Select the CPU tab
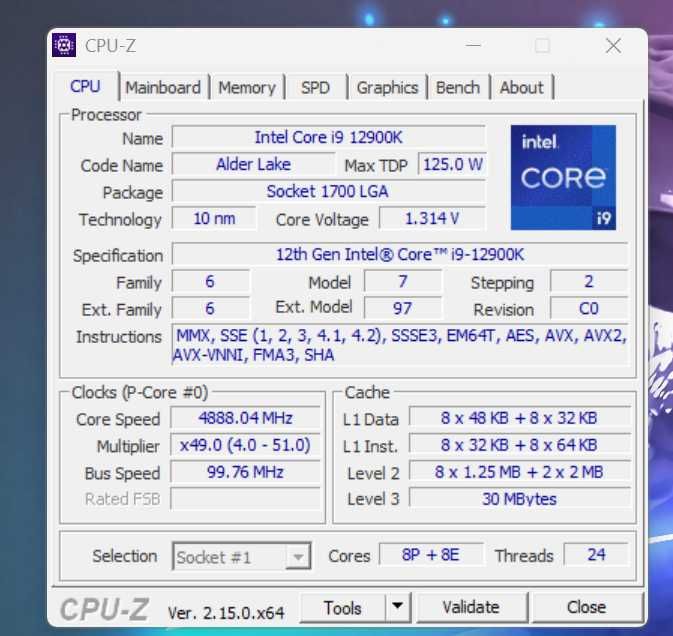 coord(85,86)
